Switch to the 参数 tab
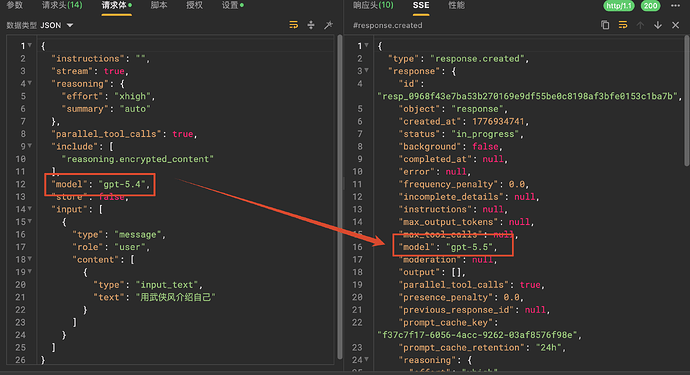690x375 pixels. (x=15, y=5)
